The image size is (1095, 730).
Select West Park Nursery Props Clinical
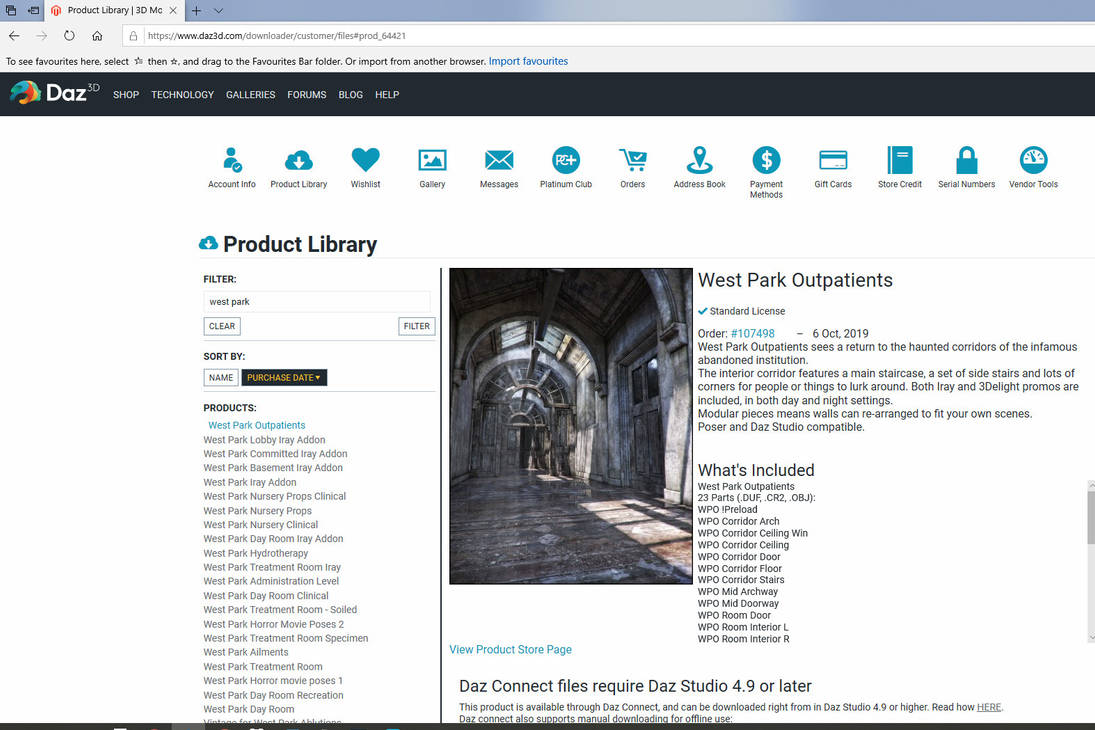[x=274, y=496]
